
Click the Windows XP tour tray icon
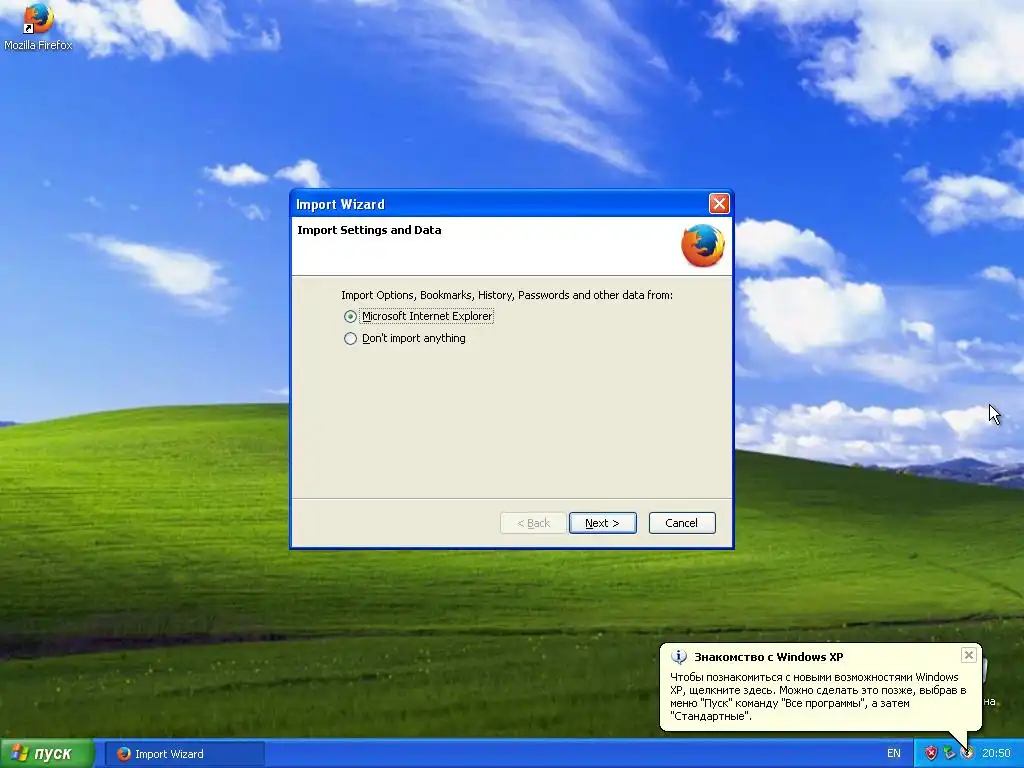[x=967, y=753]
